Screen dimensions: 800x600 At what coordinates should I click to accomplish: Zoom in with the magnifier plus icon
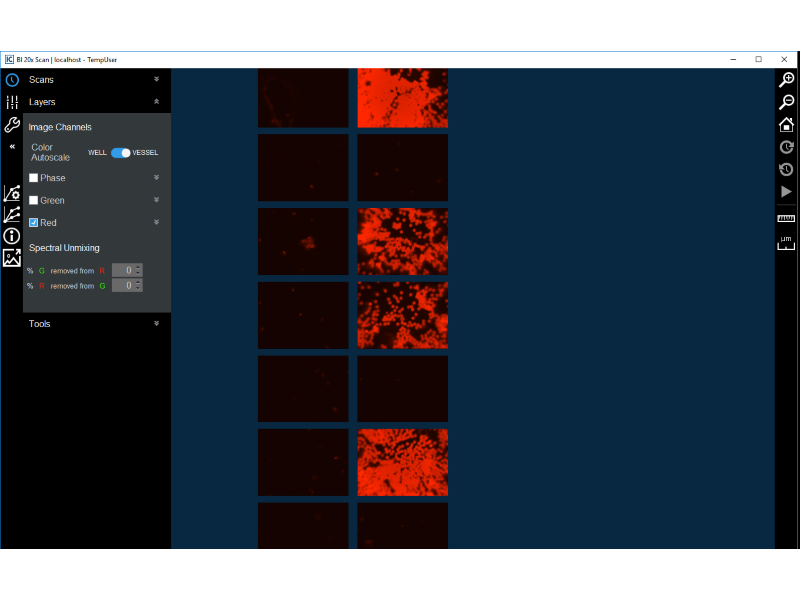(x=786, y=80)
